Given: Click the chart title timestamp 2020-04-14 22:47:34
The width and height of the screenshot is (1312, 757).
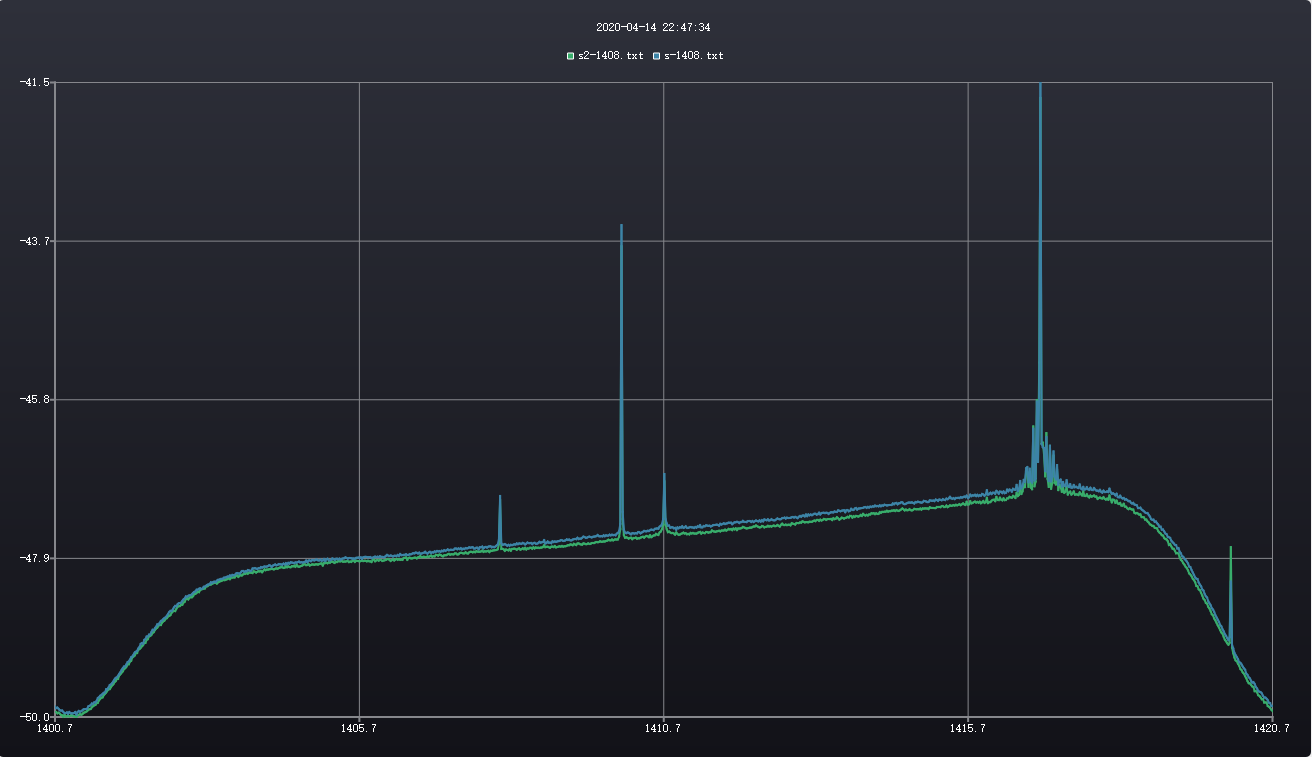Looking at the screenshot, I should coord(653,28).
